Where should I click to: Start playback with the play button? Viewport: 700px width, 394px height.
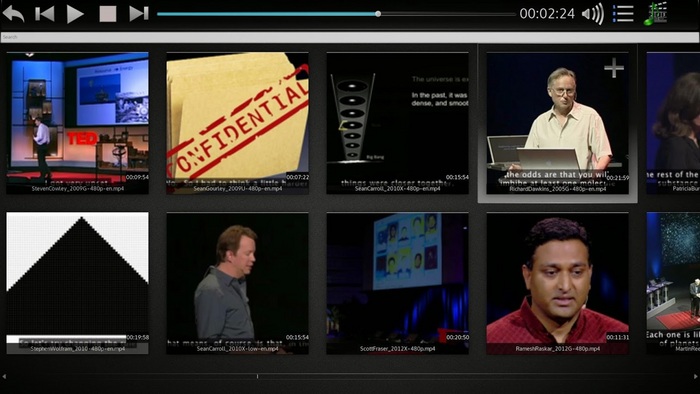point(75,14)
